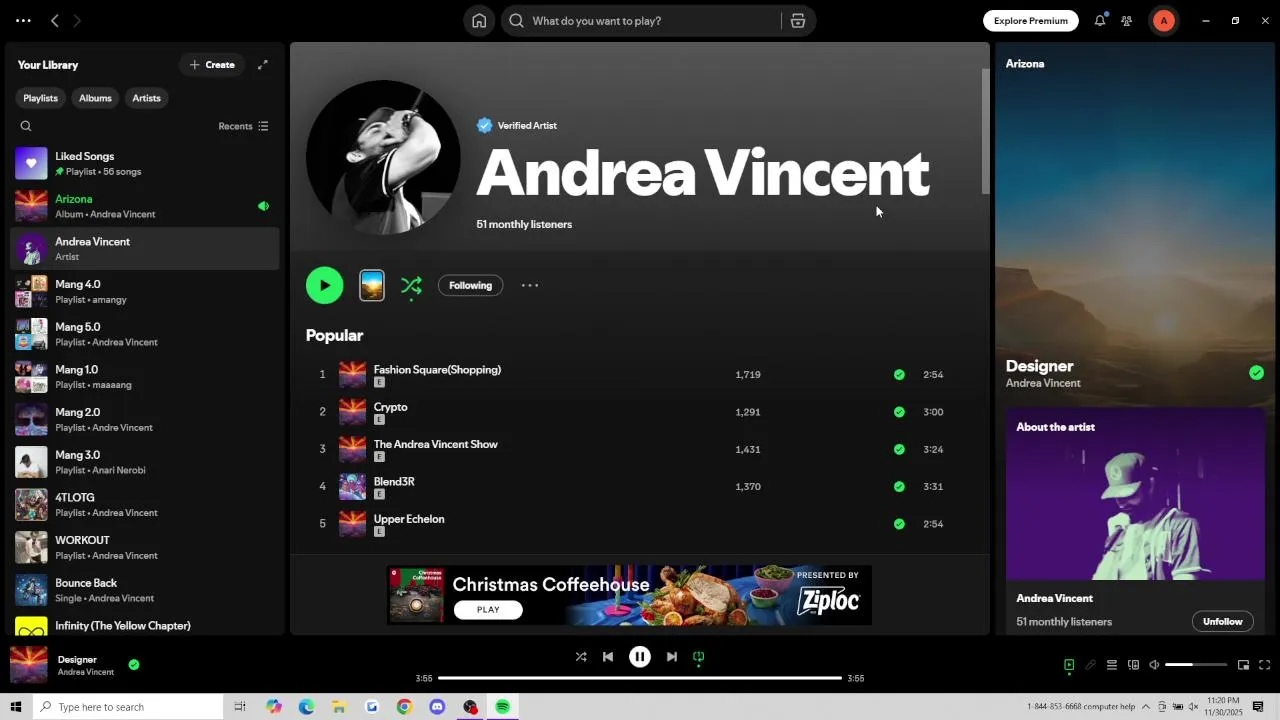This screenshot has height=720, width=1280.
Task: Search in Your Library
Action: point(26,126)
